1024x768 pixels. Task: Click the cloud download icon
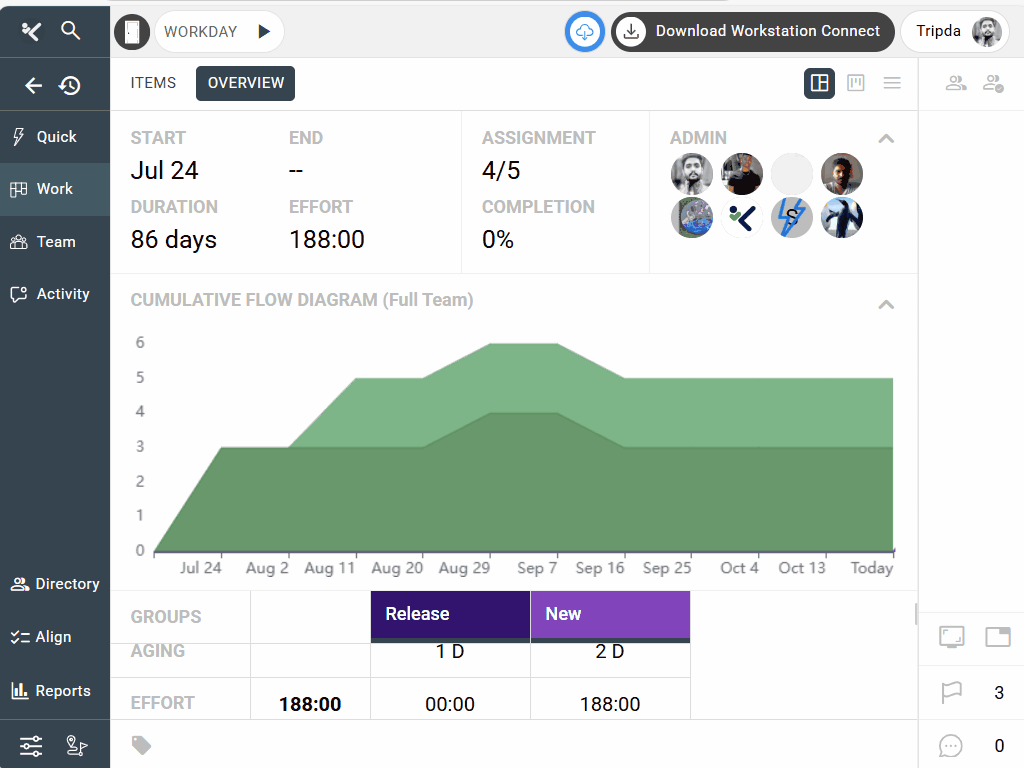(585, 32)
